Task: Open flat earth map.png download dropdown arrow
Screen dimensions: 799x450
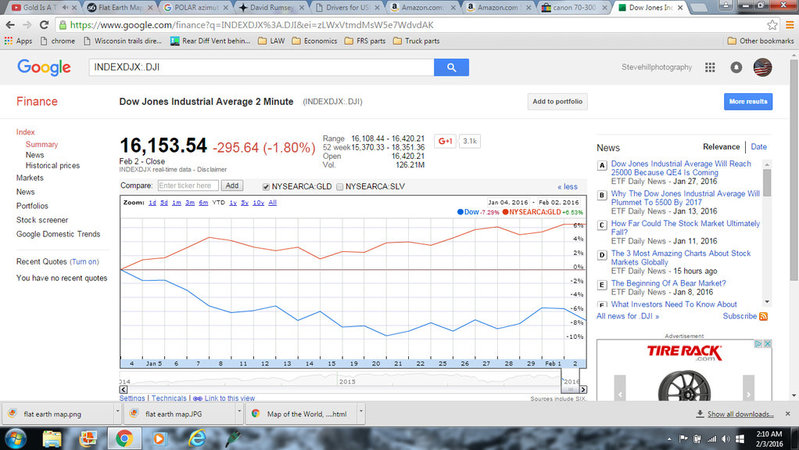Action: pyautogui.click(x=117, y=411)
